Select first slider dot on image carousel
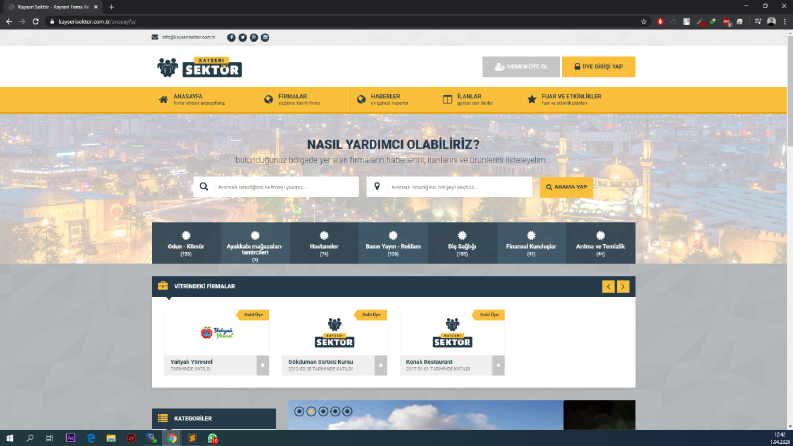The image size is (793, 446). (x=299, y=412)
